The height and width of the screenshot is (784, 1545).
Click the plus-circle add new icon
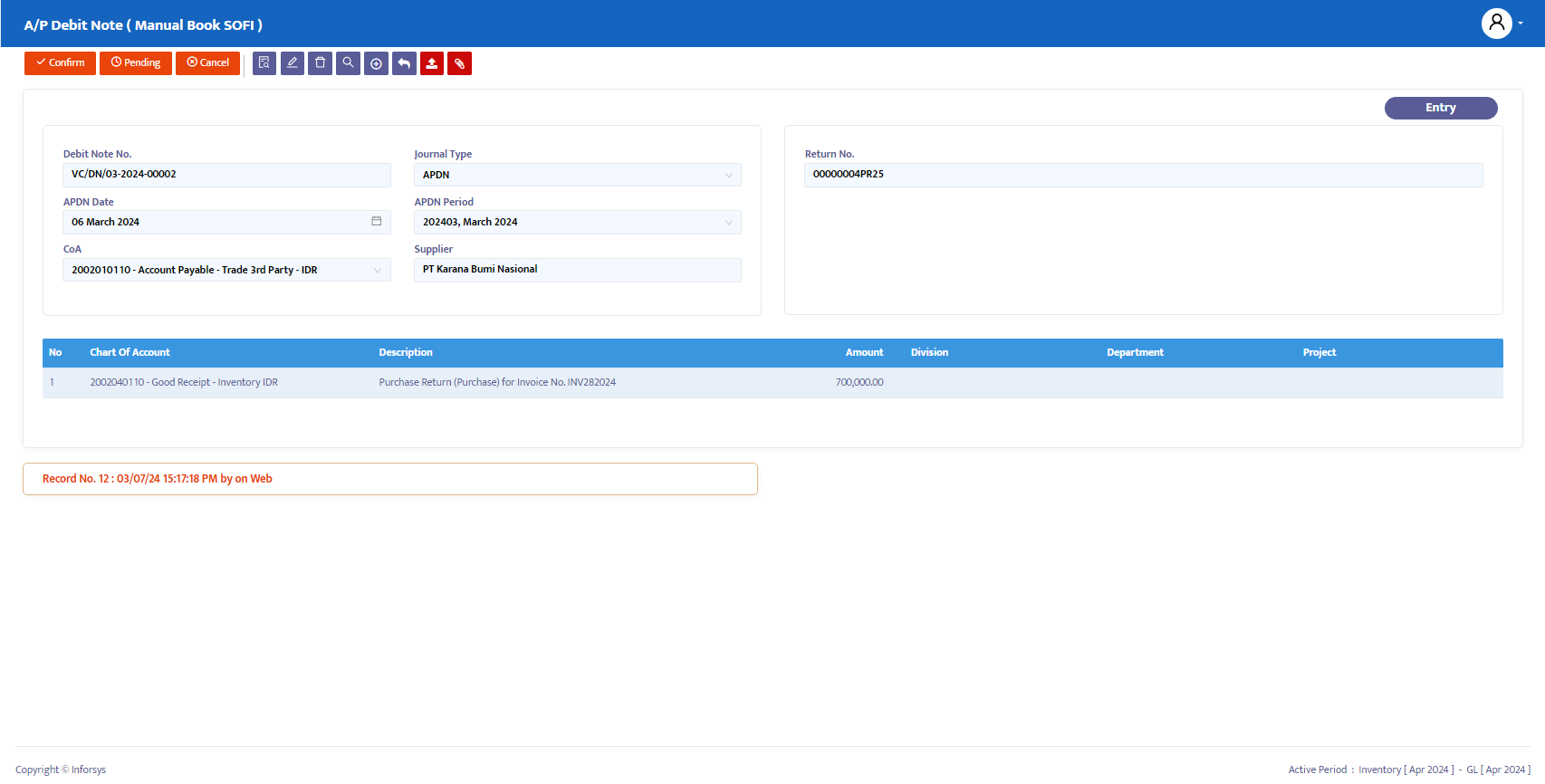tap(376, 63)
